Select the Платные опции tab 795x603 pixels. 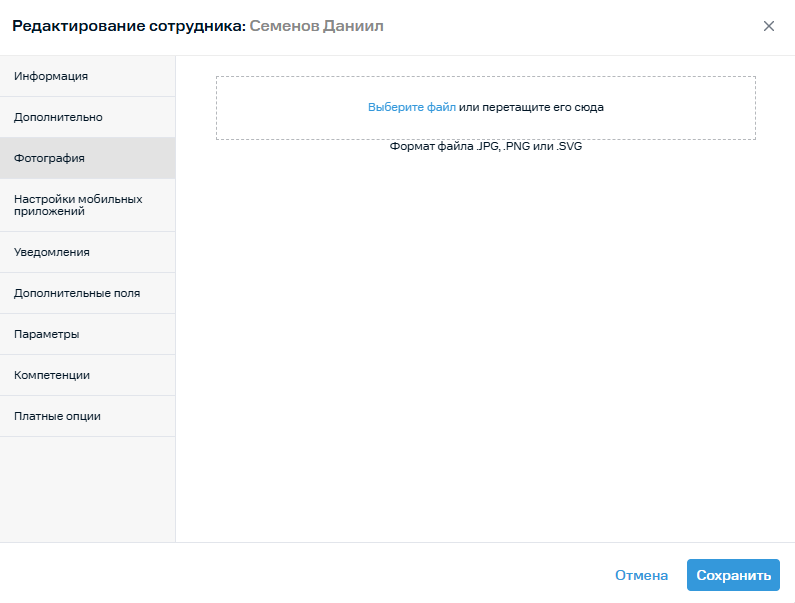click(x=57, y=416)
